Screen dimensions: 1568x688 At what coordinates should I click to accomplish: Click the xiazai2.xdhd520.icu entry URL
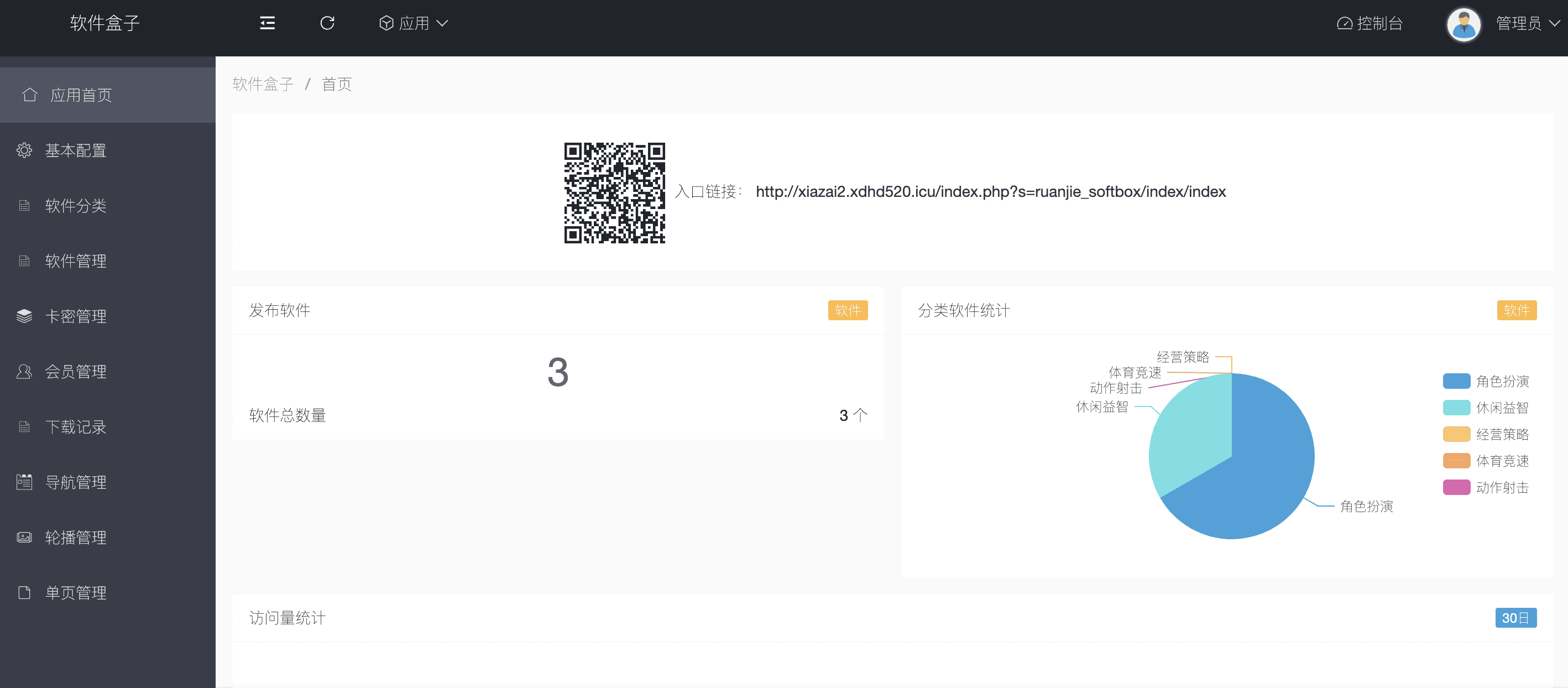pyautogui.click(x=990, y=192)
